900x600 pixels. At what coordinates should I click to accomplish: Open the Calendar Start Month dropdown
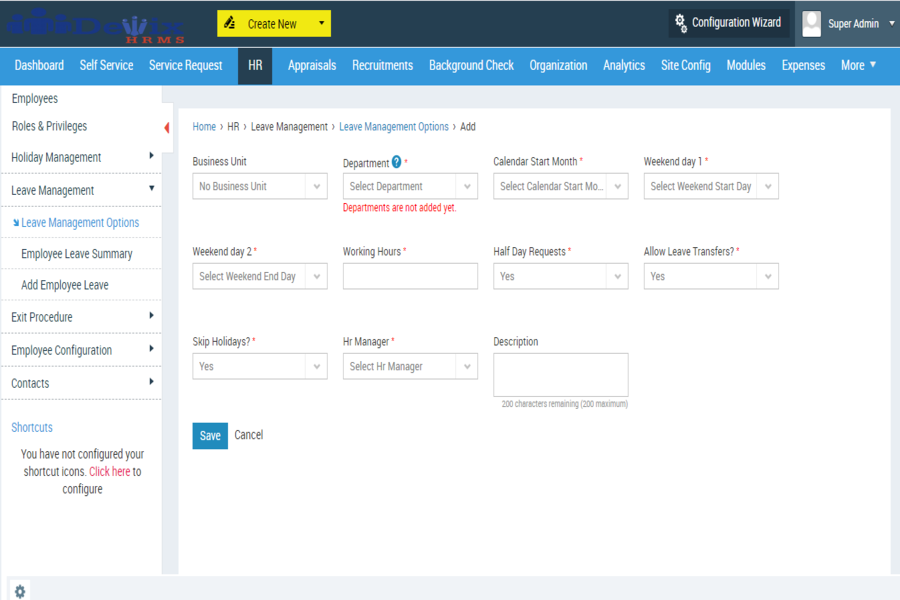tap(561, 186)
